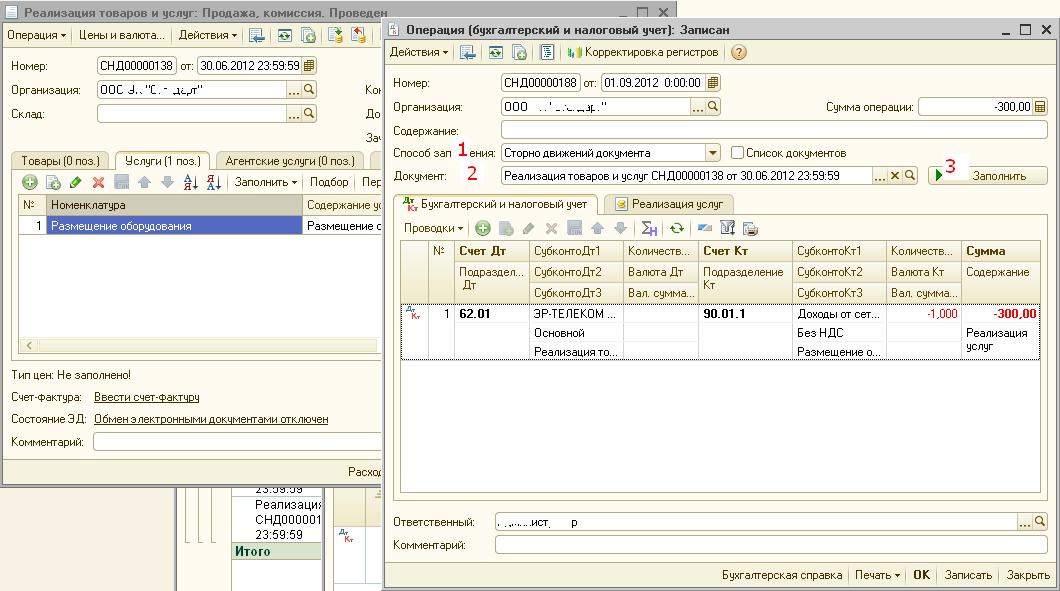
Task: Open Заполнить dropdown in Услуги toolbar
Action: coord(266,182)
